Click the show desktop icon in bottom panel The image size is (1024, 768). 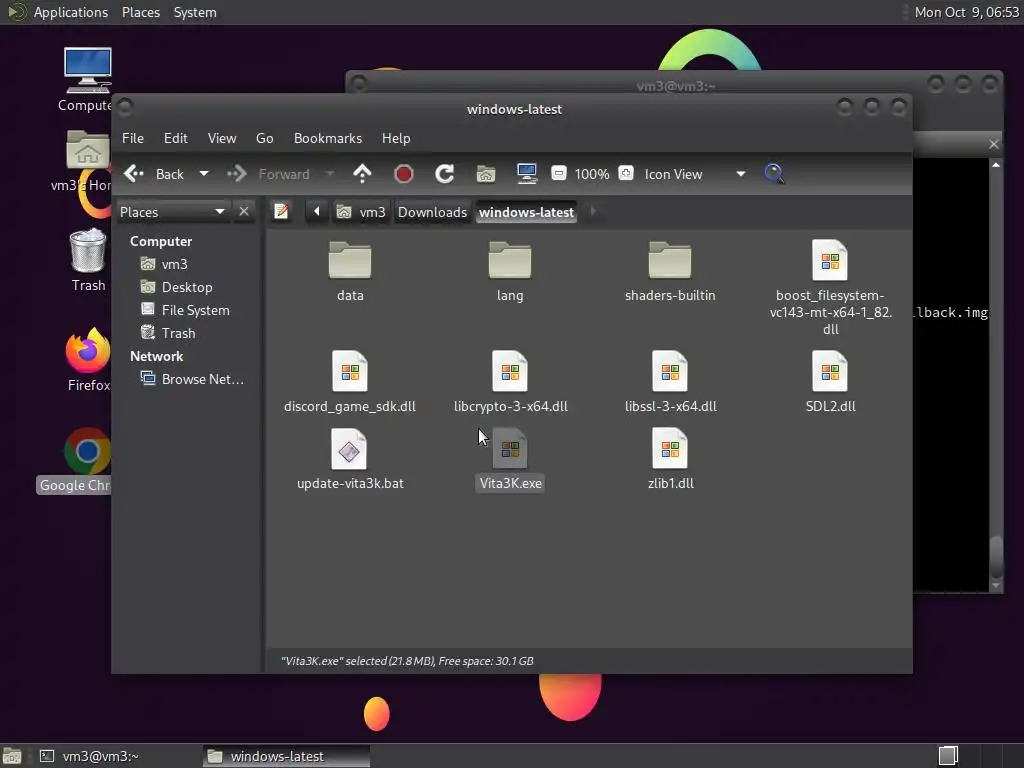point(12,756)
